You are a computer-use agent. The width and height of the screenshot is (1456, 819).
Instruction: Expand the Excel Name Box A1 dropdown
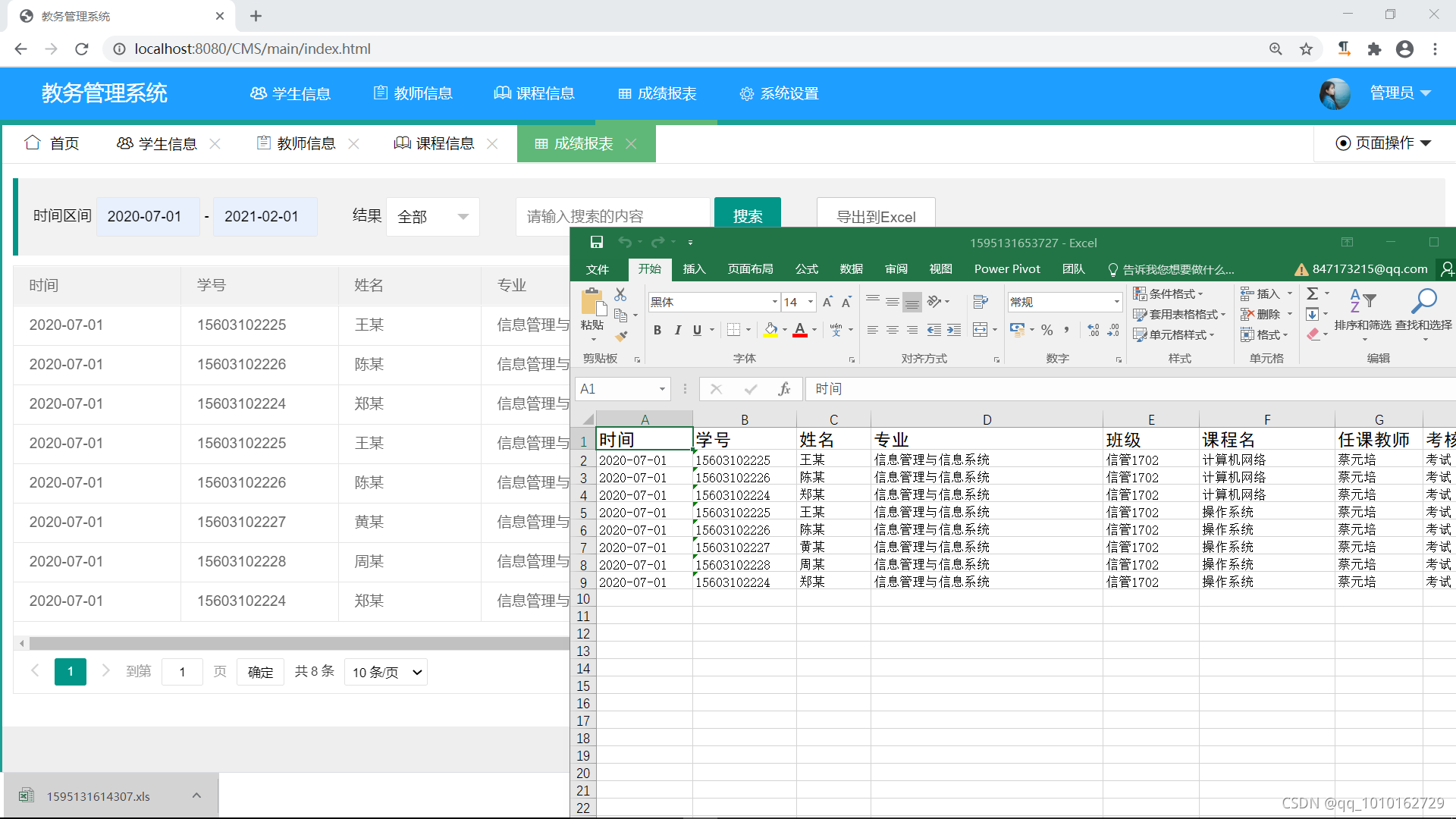pos(662,389)
